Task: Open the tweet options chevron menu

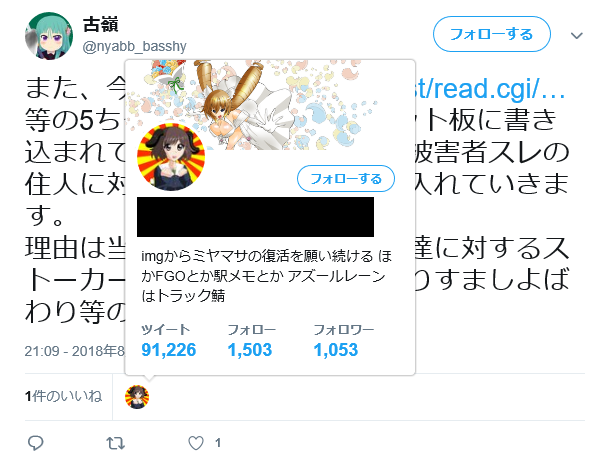Action: 577,36
